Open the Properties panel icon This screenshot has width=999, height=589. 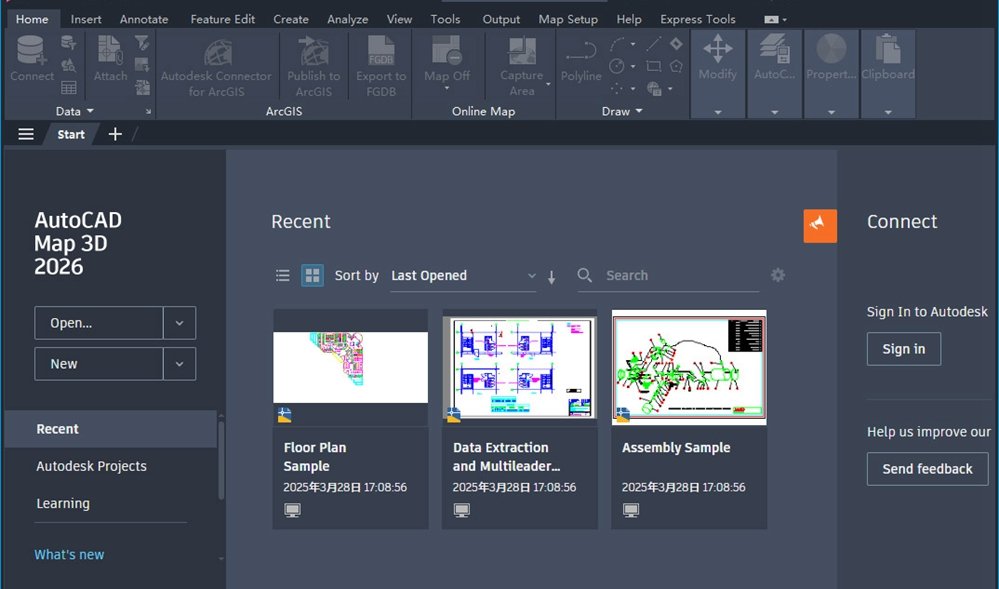831,49
